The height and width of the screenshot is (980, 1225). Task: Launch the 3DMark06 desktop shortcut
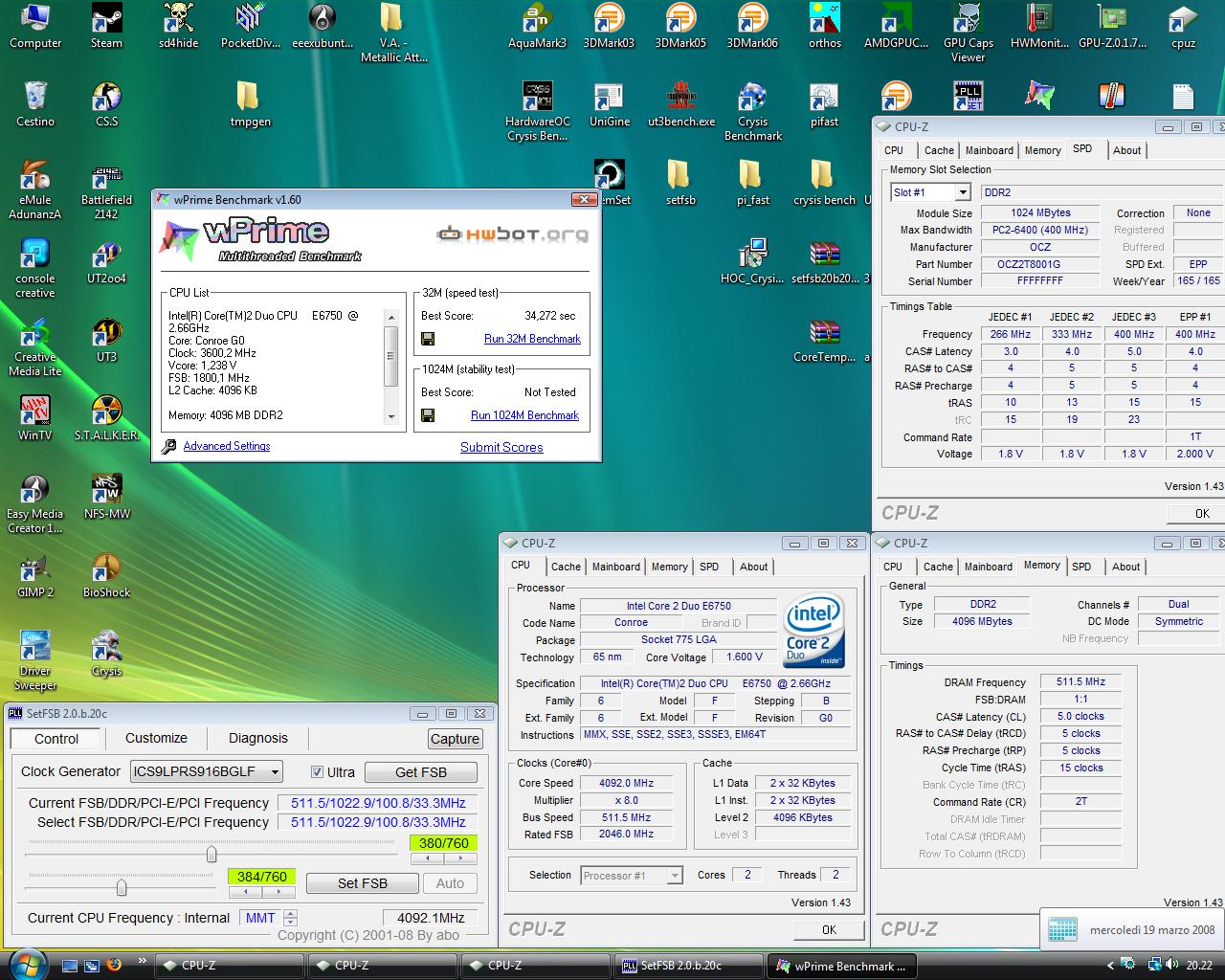tap(752, 26)
